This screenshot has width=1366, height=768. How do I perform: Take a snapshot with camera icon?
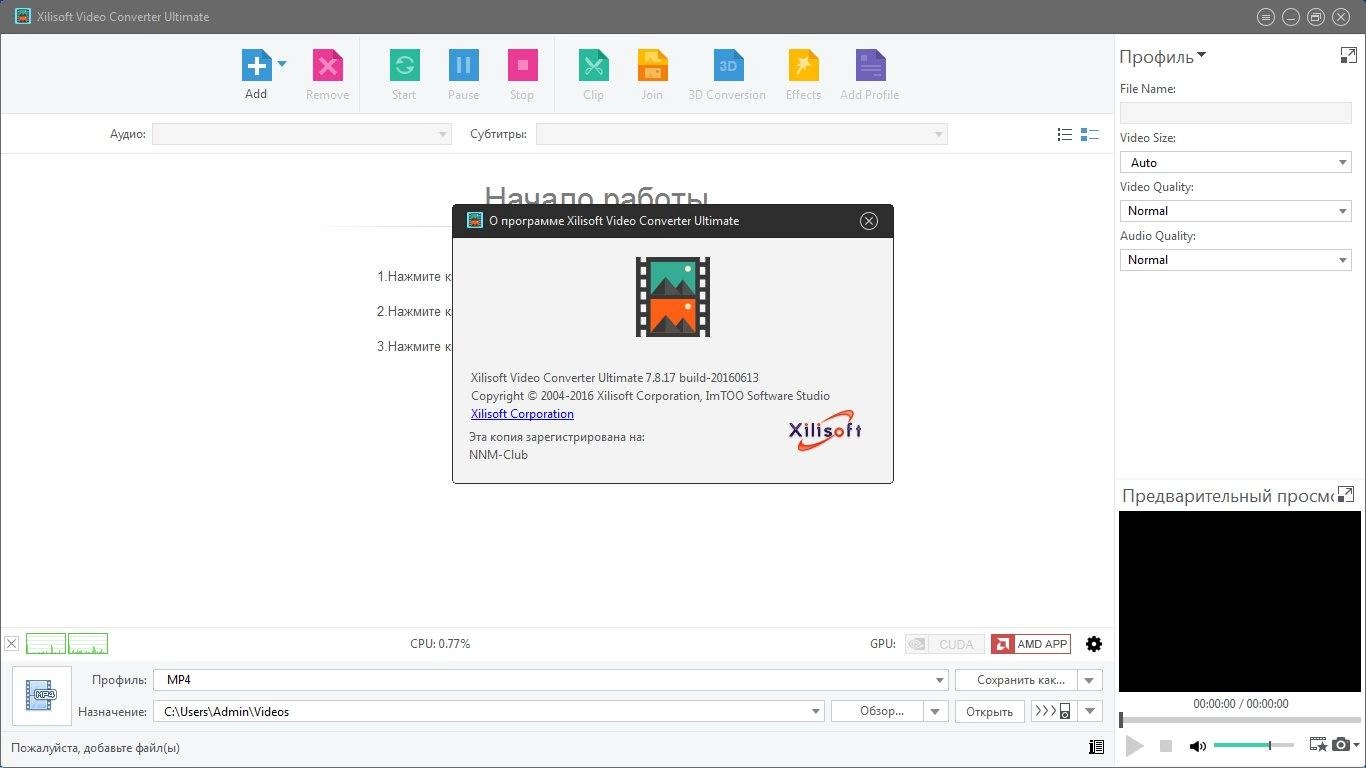tap(1340, 745)
